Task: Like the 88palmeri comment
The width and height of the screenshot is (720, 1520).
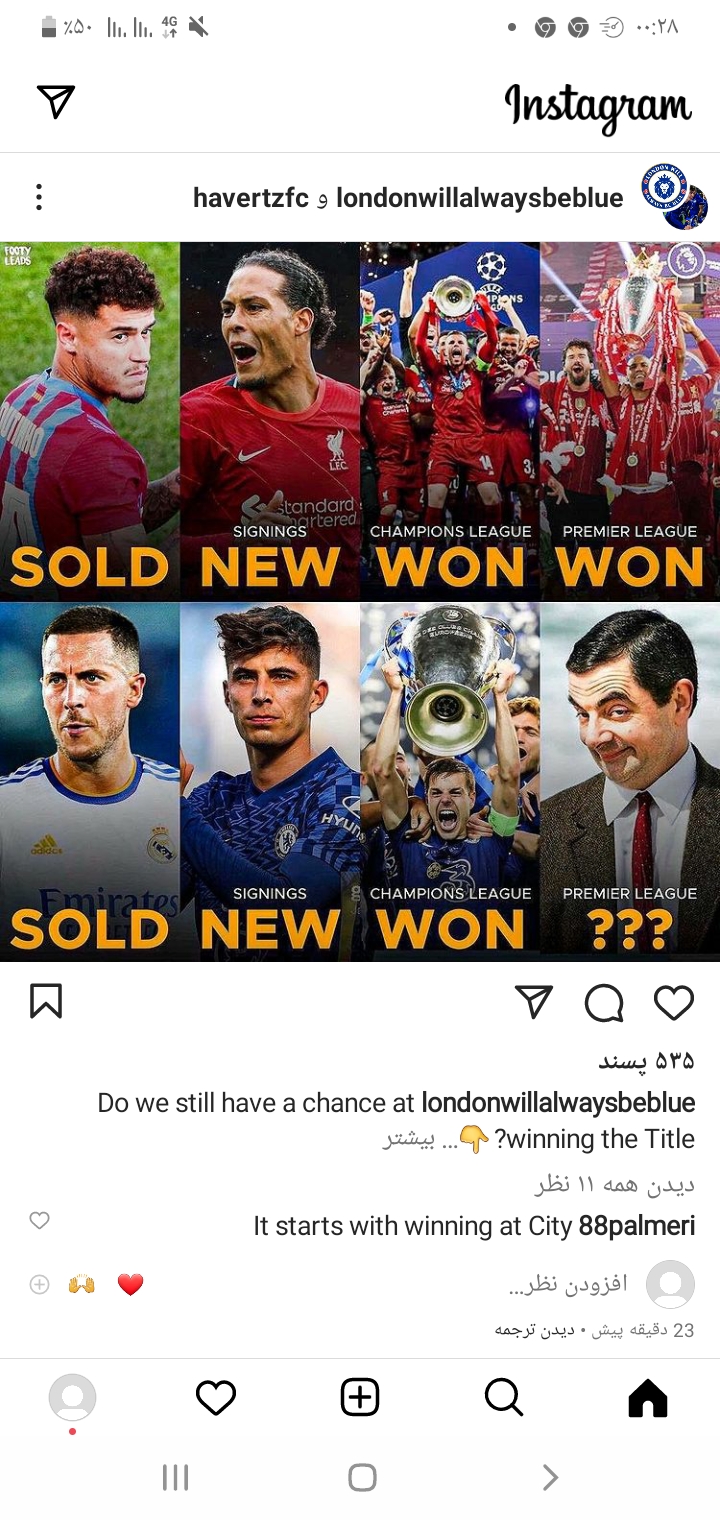Action: point(39,1220)
